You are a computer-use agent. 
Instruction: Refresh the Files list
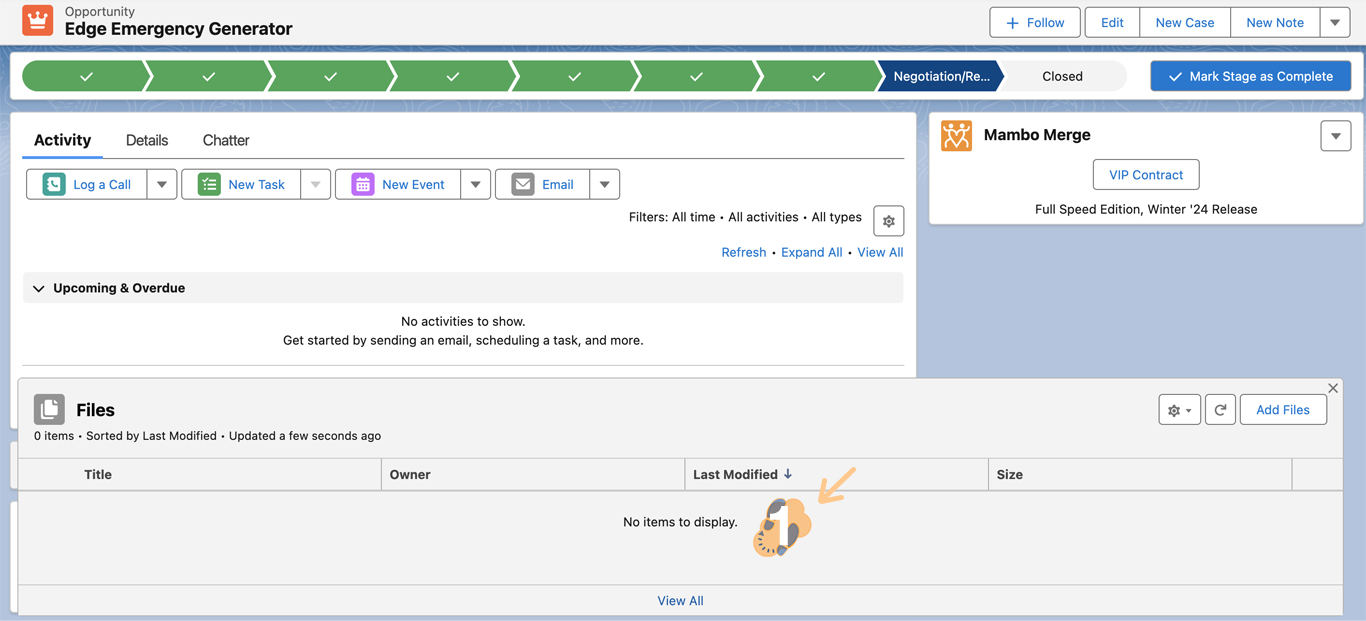coord(1220,410)
